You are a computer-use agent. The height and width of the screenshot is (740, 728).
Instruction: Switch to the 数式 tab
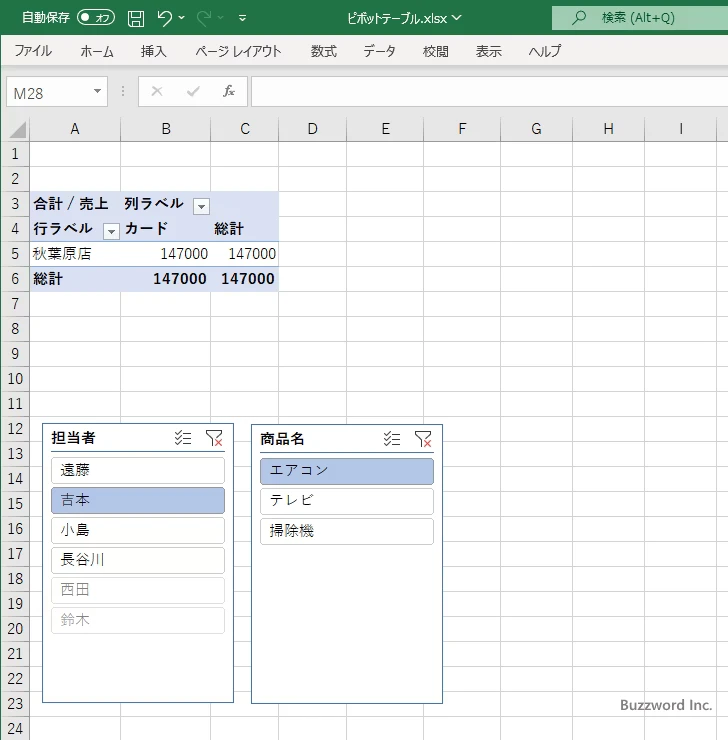click(x=324, y=51)
